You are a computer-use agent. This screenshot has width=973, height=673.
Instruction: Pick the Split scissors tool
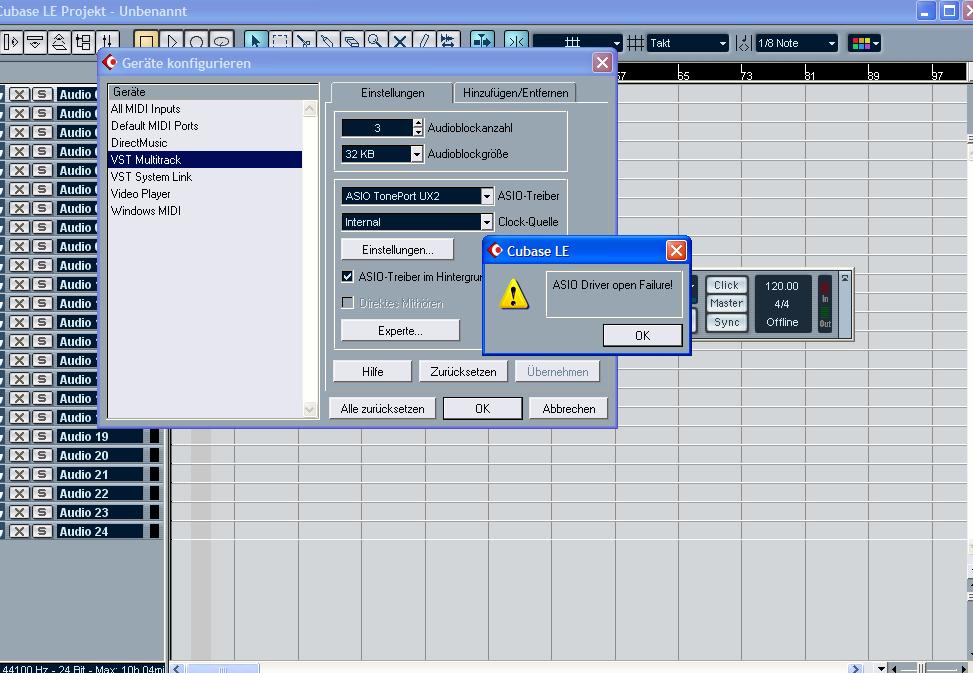pos(303,42)
